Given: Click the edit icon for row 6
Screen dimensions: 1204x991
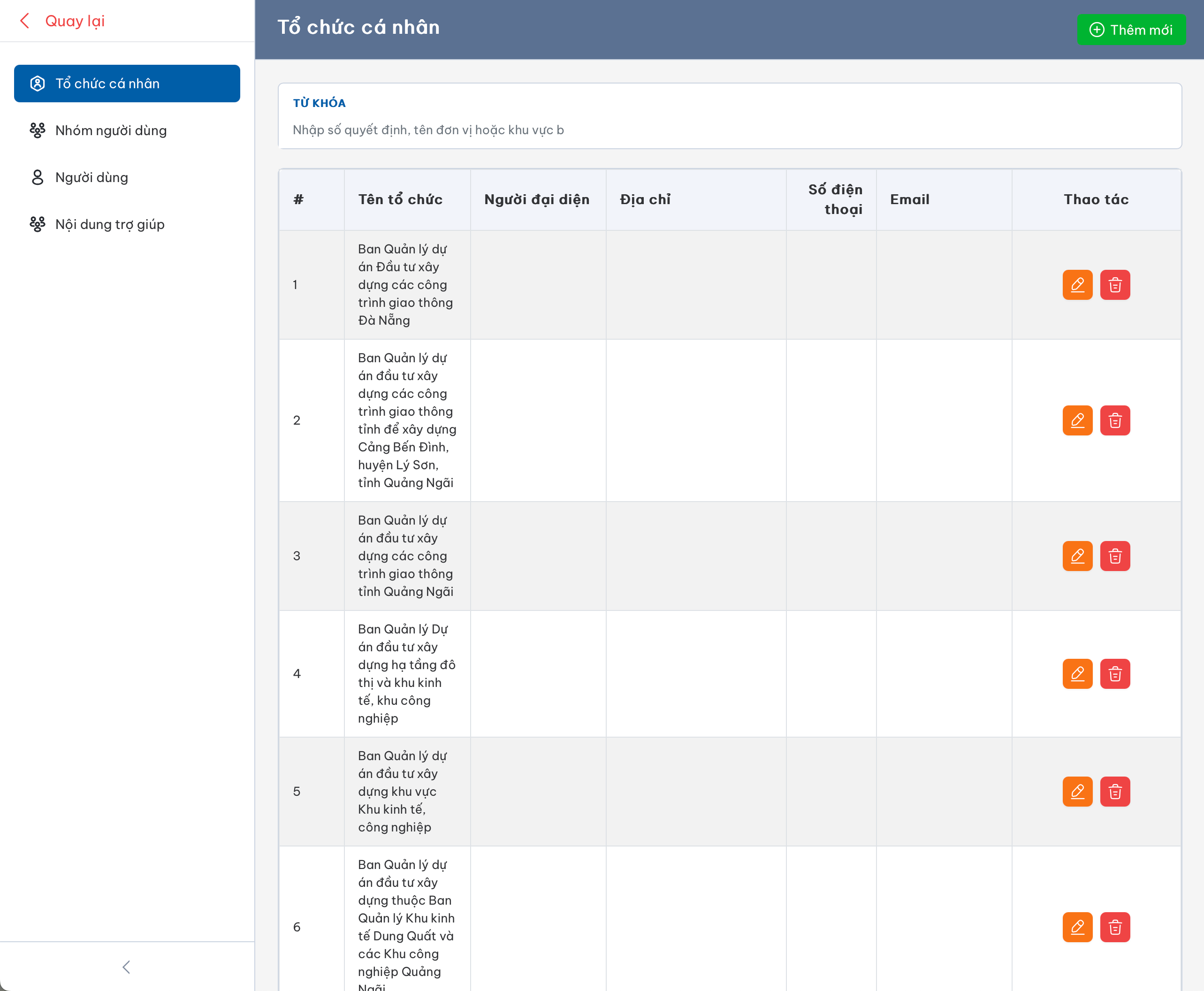Looking at the screenshot, I should pos(1077,927).
